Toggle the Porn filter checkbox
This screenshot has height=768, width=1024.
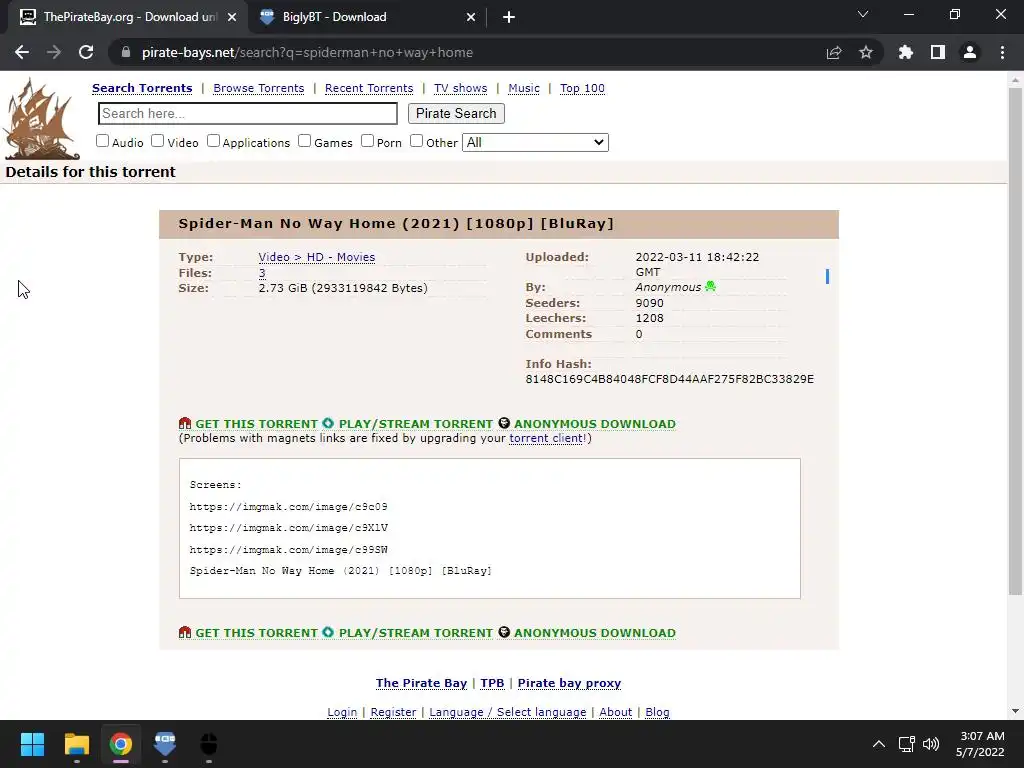click(368, 141)
